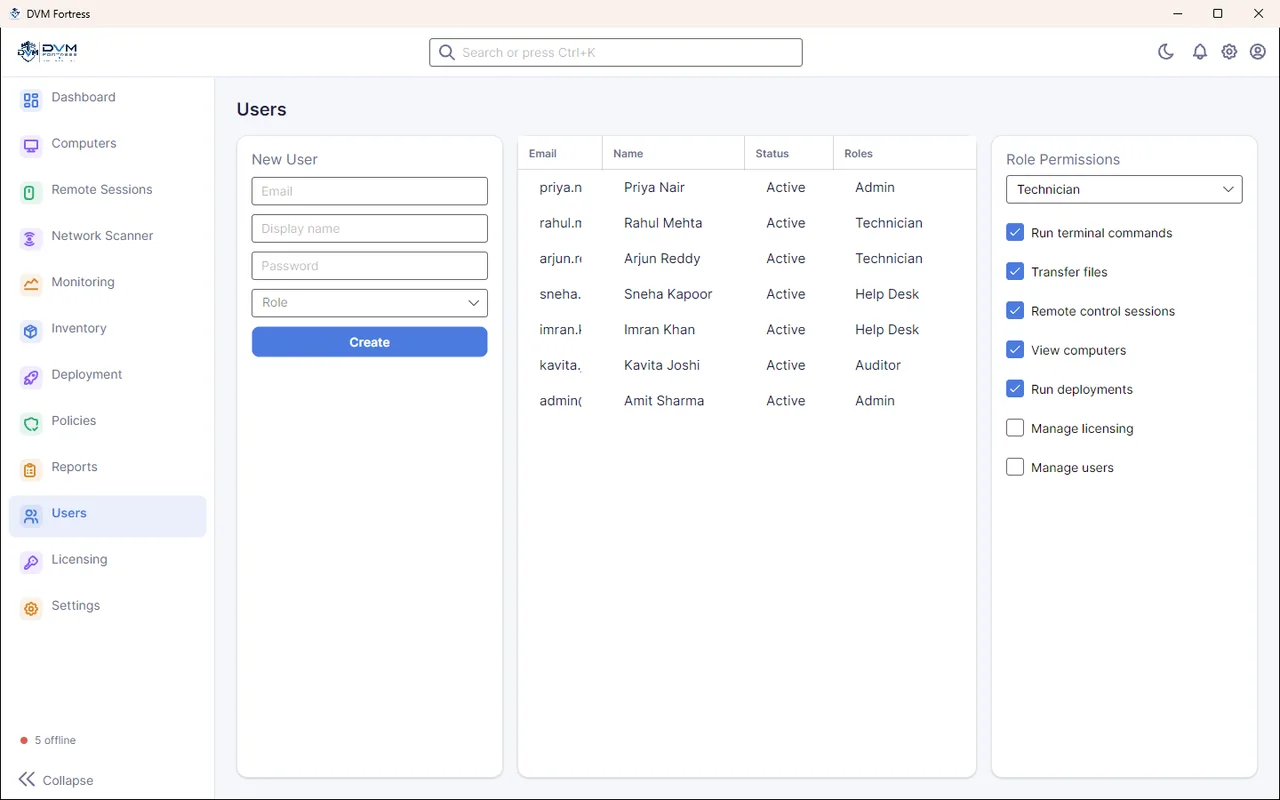Click the top-bar settings gear icon
This screenshot has height=800, width=1280.
1229,52
